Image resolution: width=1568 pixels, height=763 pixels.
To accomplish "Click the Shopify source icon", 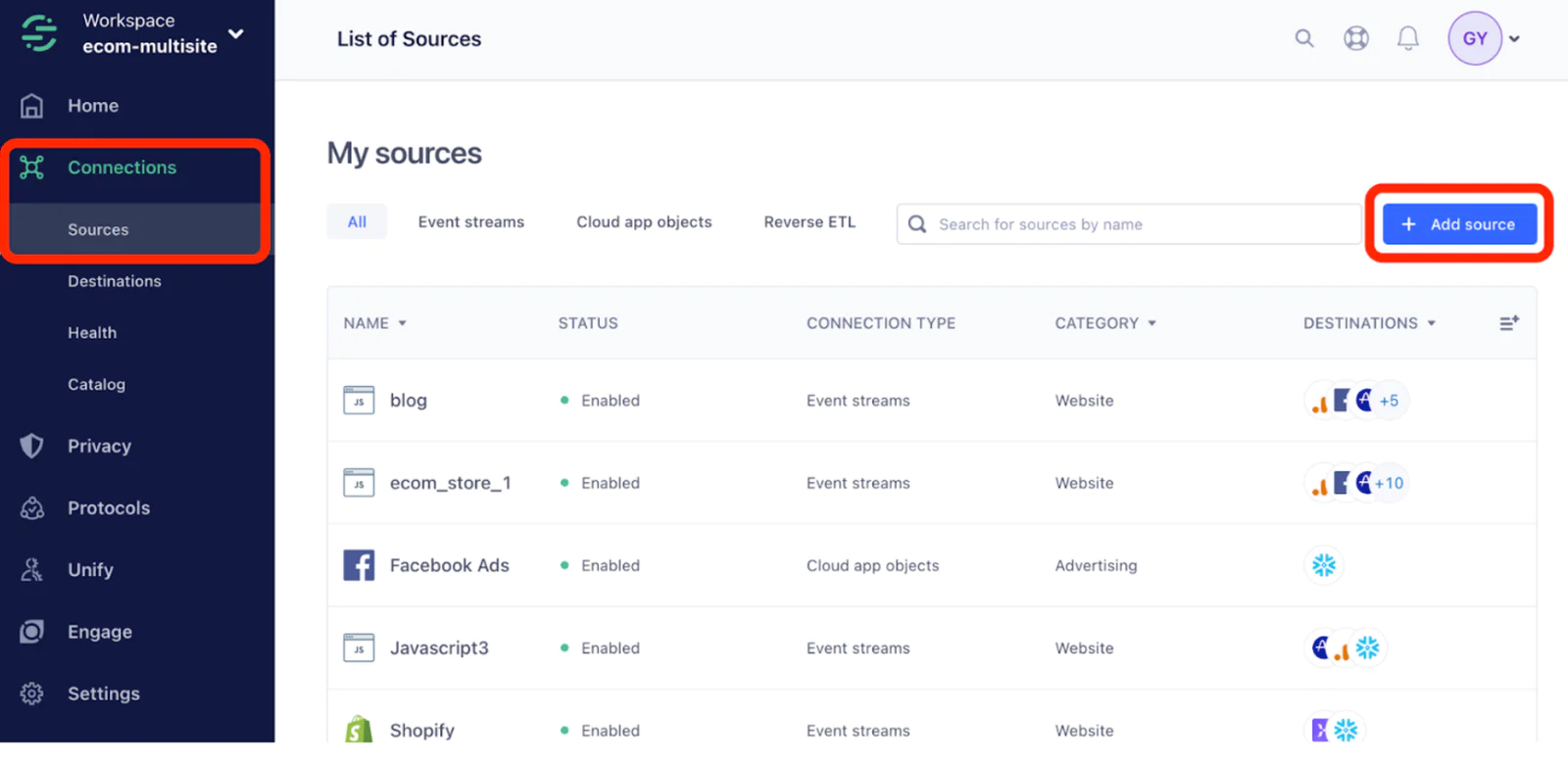I will tap(359, 730).
